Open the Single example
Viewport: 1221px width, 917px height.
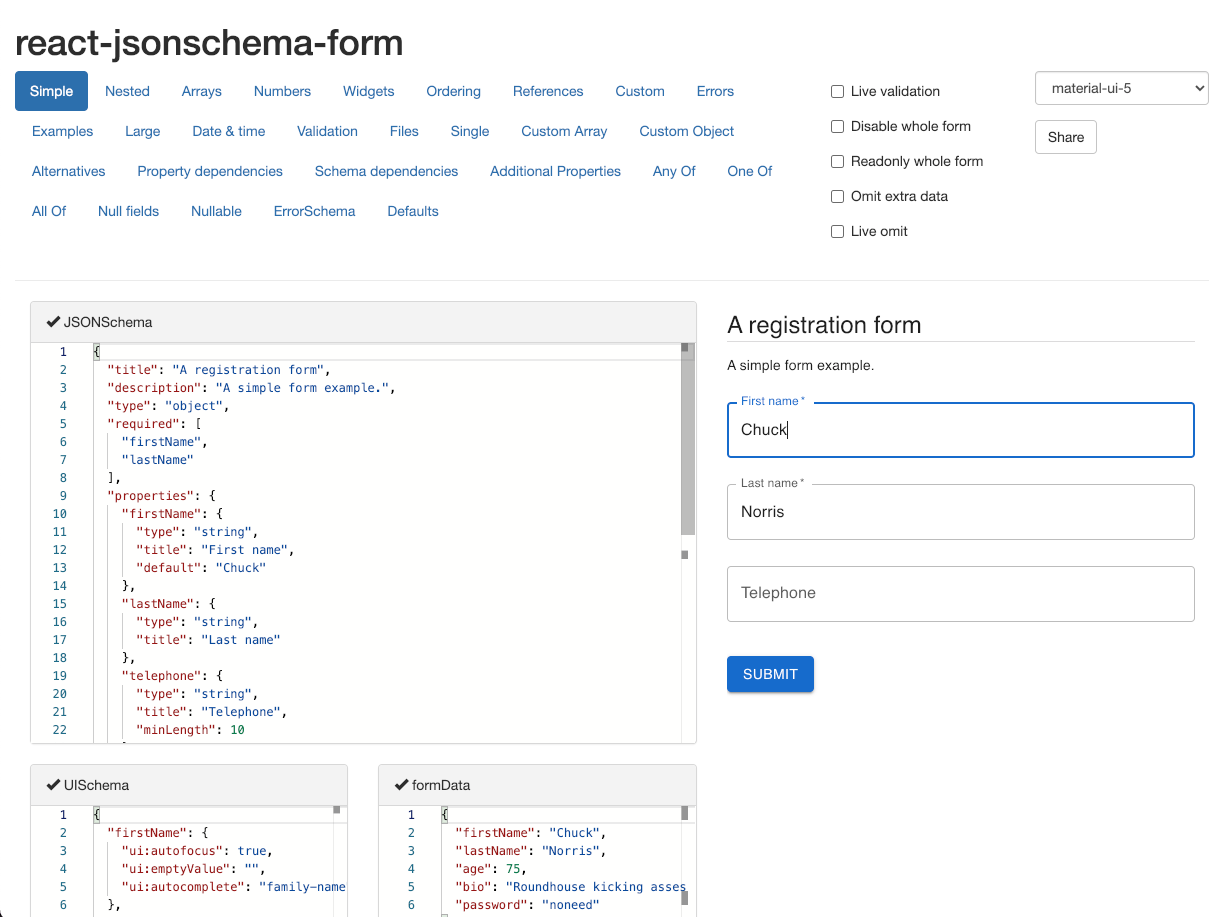pyautogui.click(x=469, y=131)
